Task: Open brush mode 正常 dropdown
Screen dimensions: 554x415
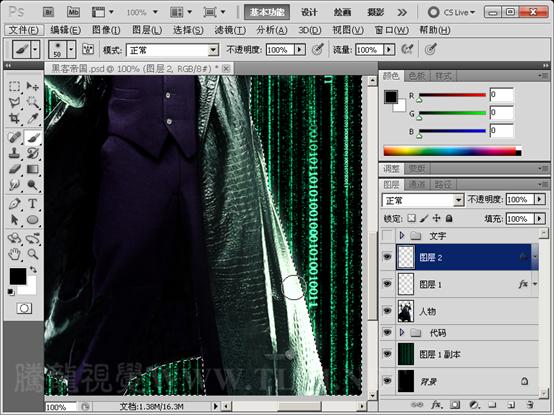Action: point(213,50)
